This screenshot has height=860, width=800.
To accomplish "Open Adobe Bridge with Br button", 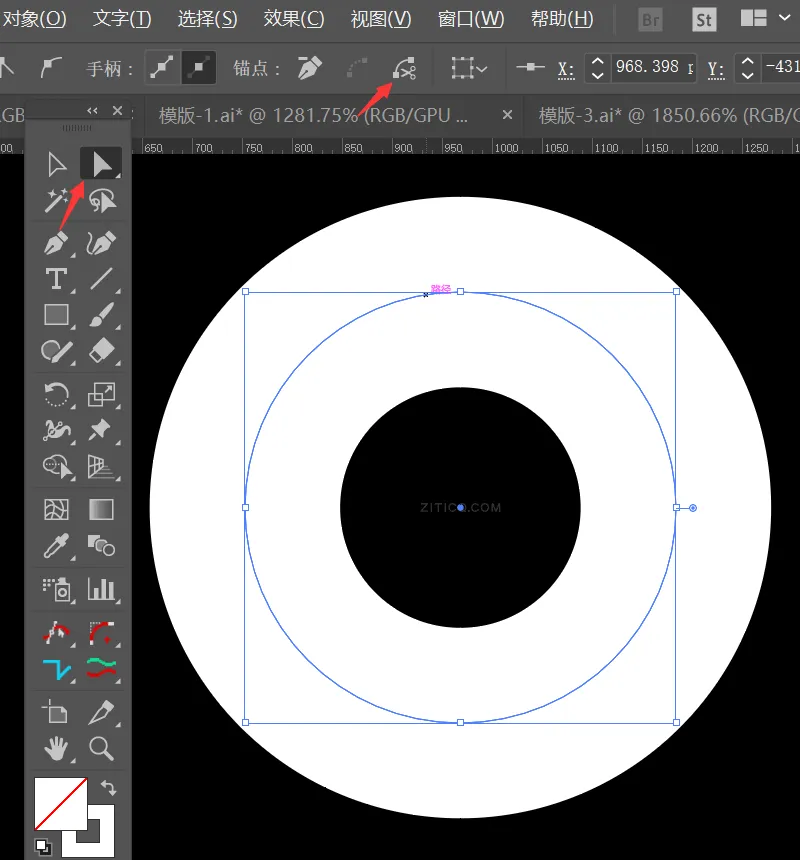I will click(651, 19).
